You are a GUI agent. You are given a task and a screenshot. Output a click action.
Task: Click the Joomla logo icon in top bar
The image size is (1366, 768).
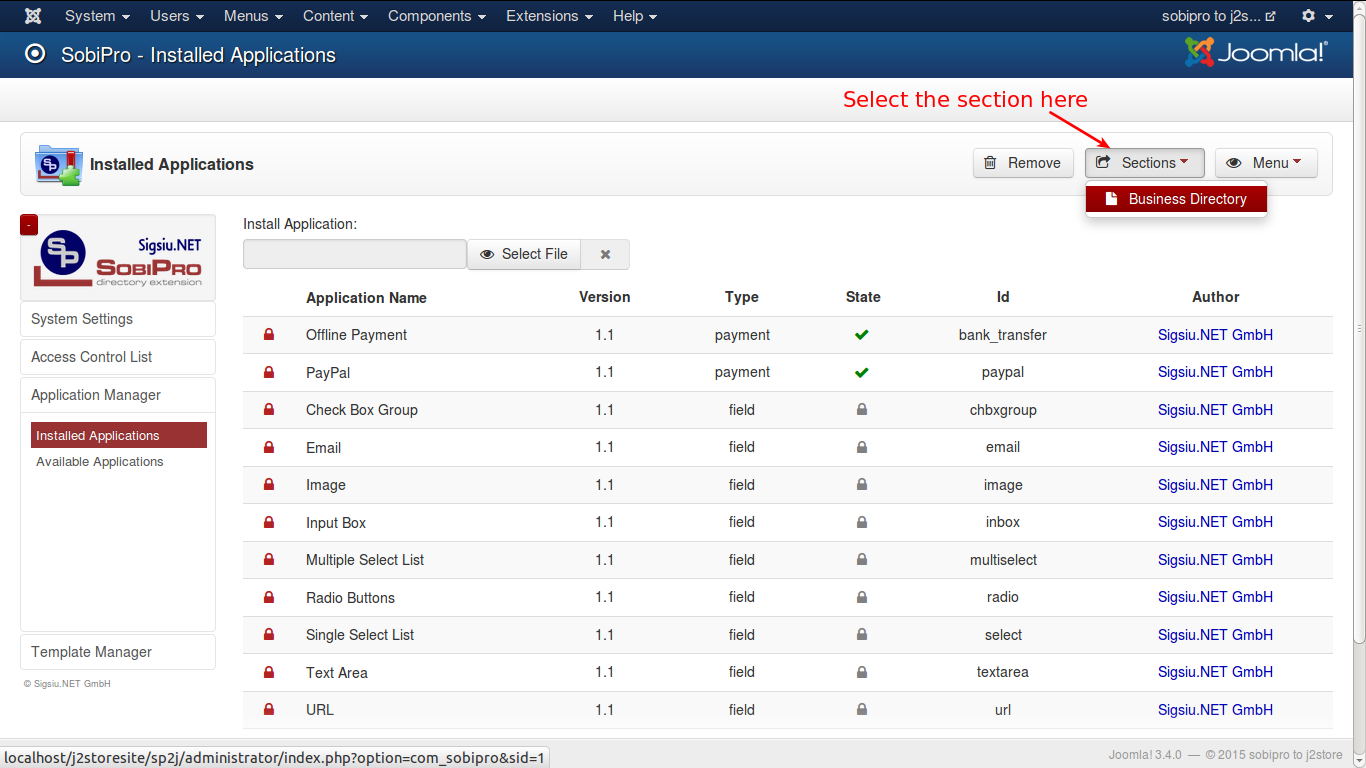[33, 16]
